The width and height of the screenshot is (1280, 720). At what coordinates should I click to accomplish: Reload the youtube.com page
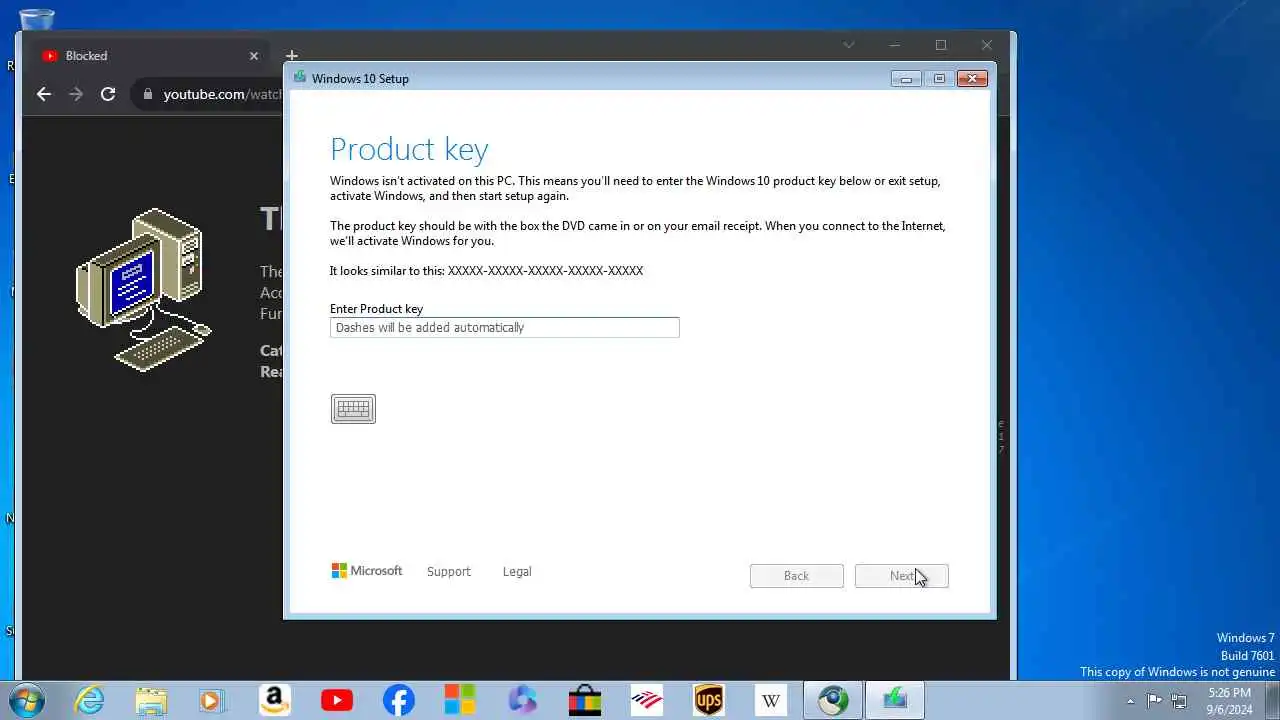108,94
